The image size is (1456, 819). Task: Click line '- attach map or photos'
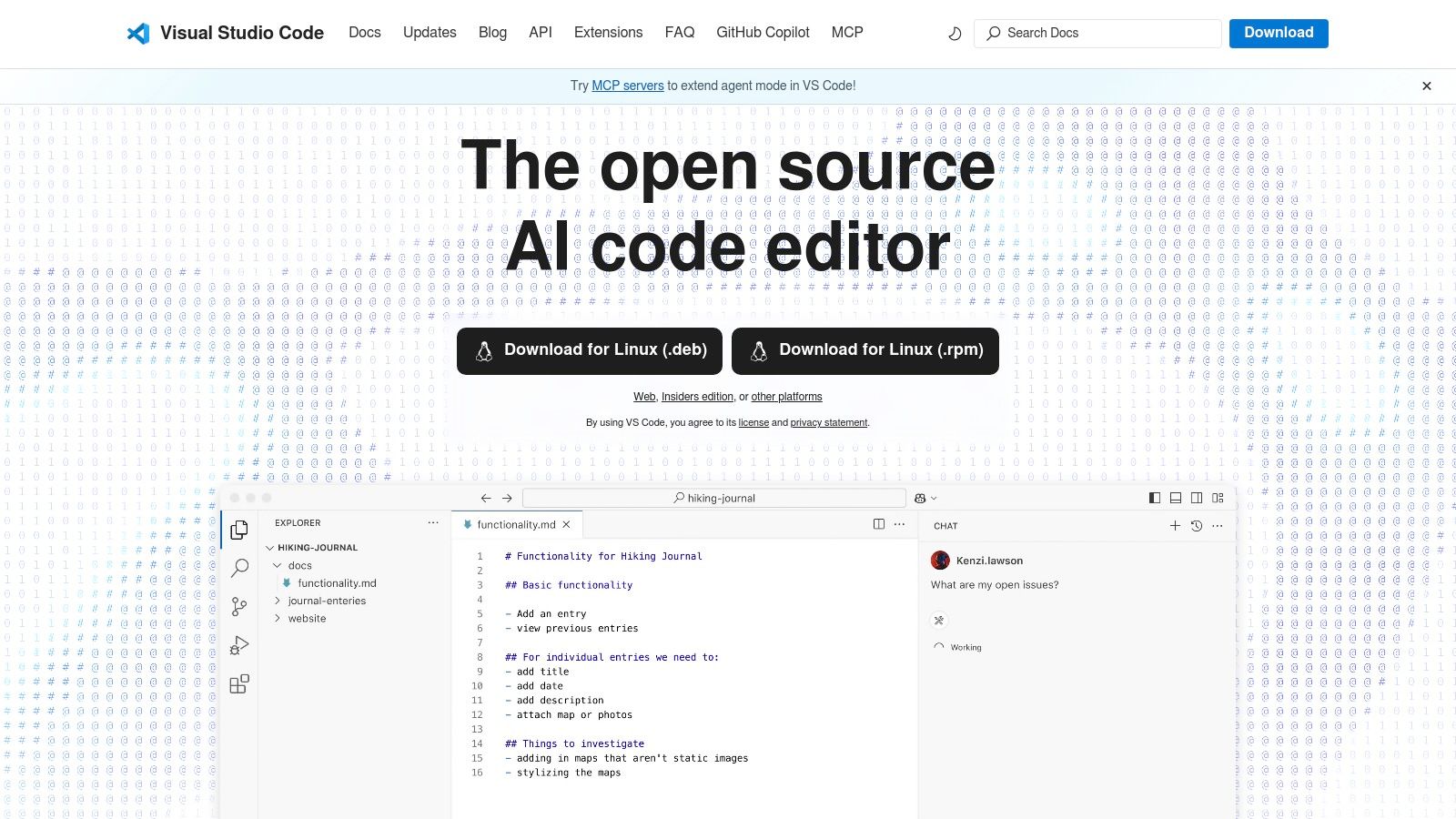(569, 714)
